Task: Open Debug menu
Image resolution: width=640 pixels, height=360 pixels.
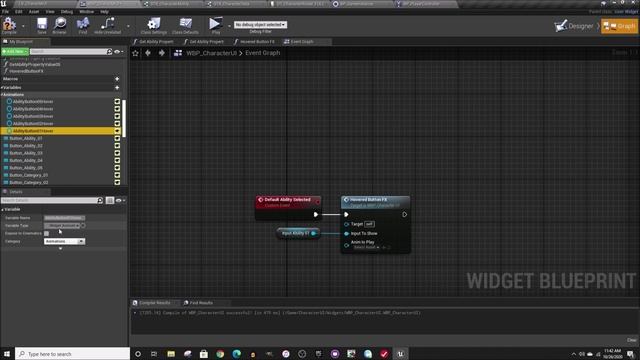Action: [x=67, y=12]
